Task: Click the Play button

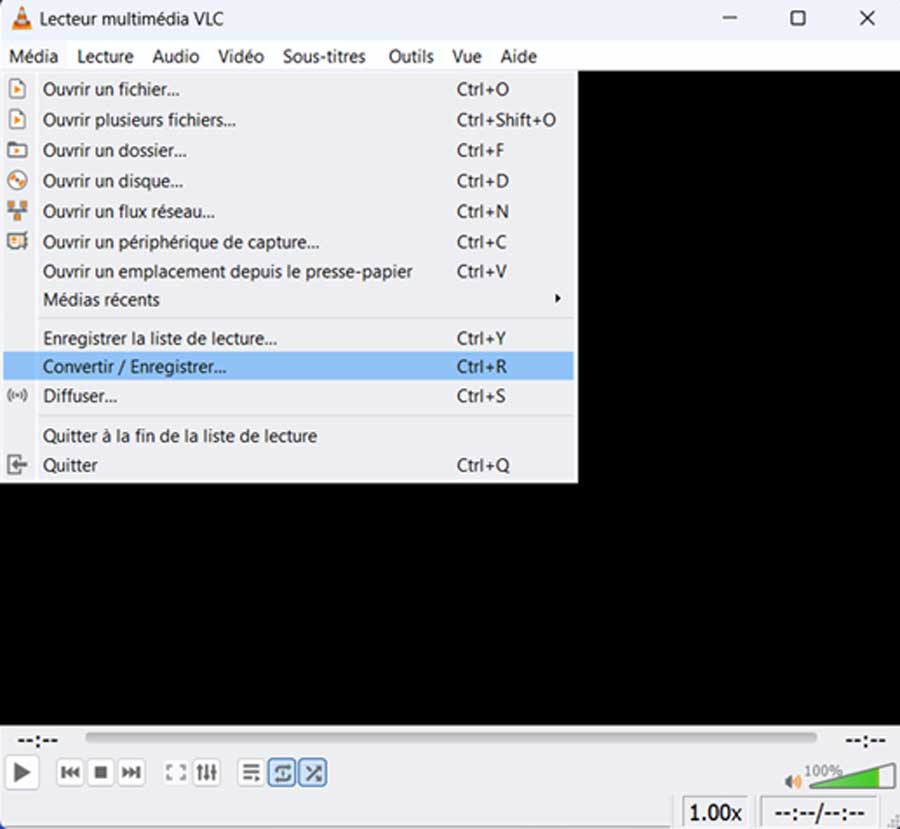Action: tap(22, 773)
